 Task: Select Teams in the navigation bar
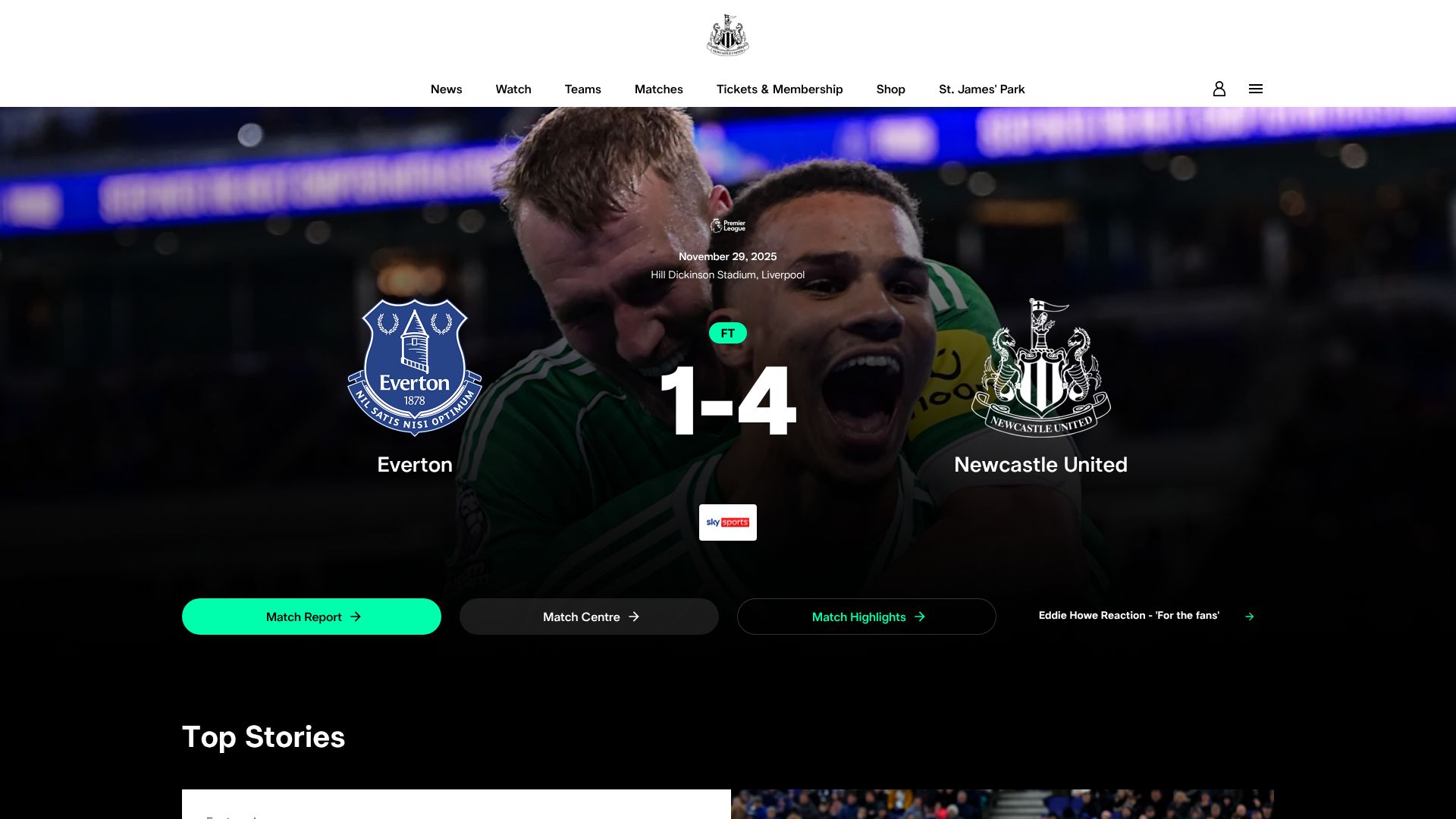tap(582, 89)
